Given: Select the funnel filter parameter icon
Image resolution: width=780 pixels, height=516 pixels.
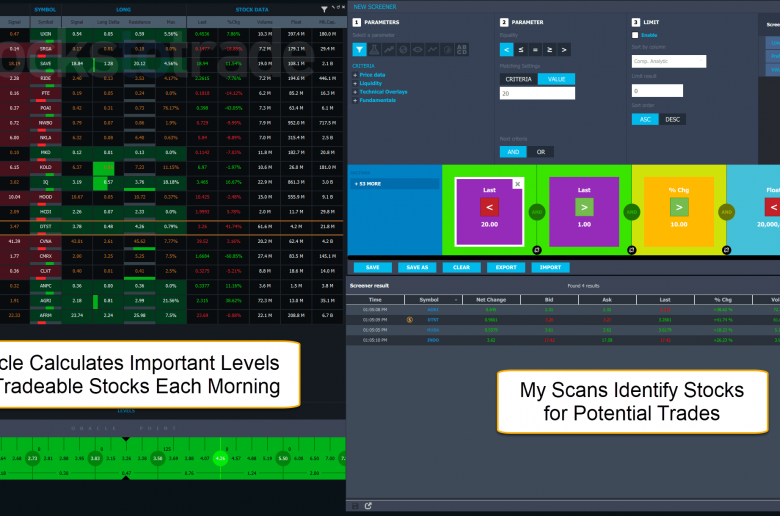Looking at the screenshot, I should (x=359, y=49).
